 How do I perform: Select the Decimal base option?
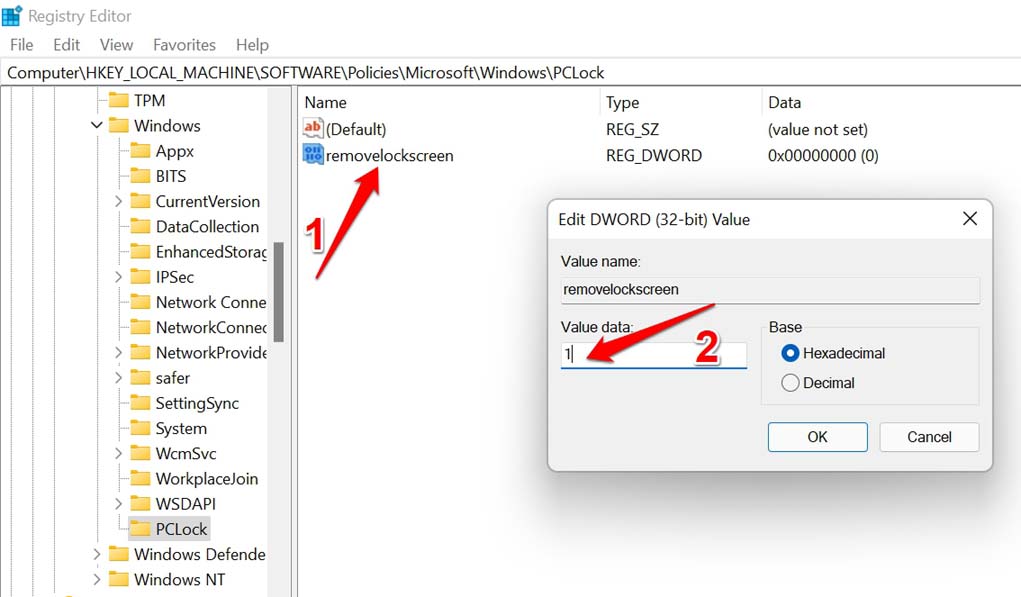[790, 383]
